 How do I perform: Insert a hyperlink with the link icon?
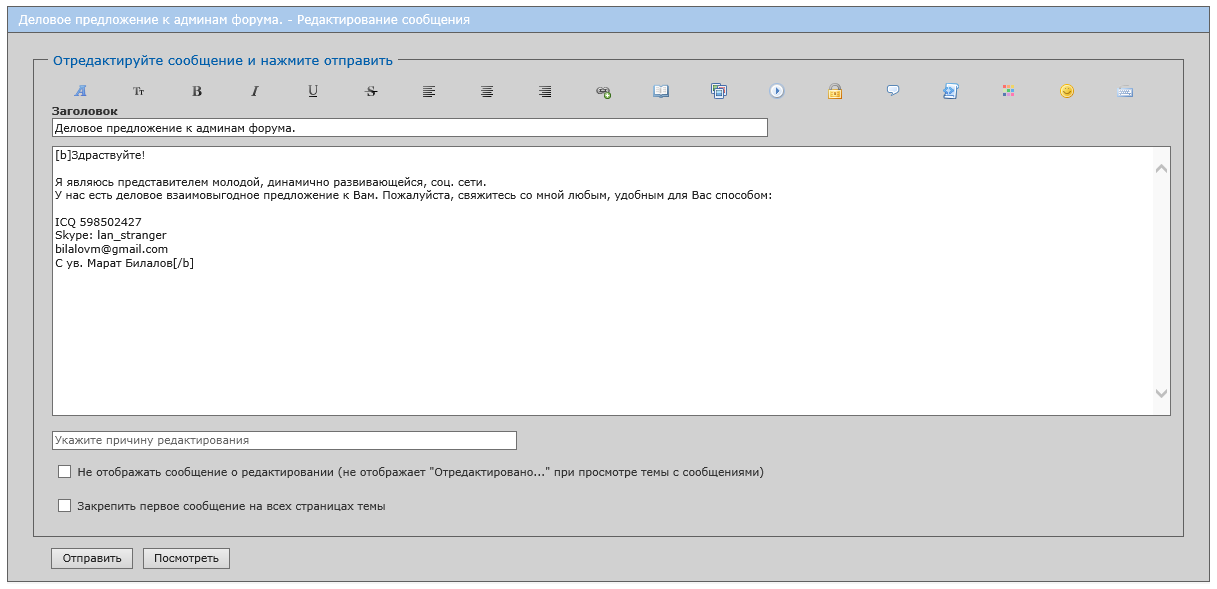tap(603, 91)
